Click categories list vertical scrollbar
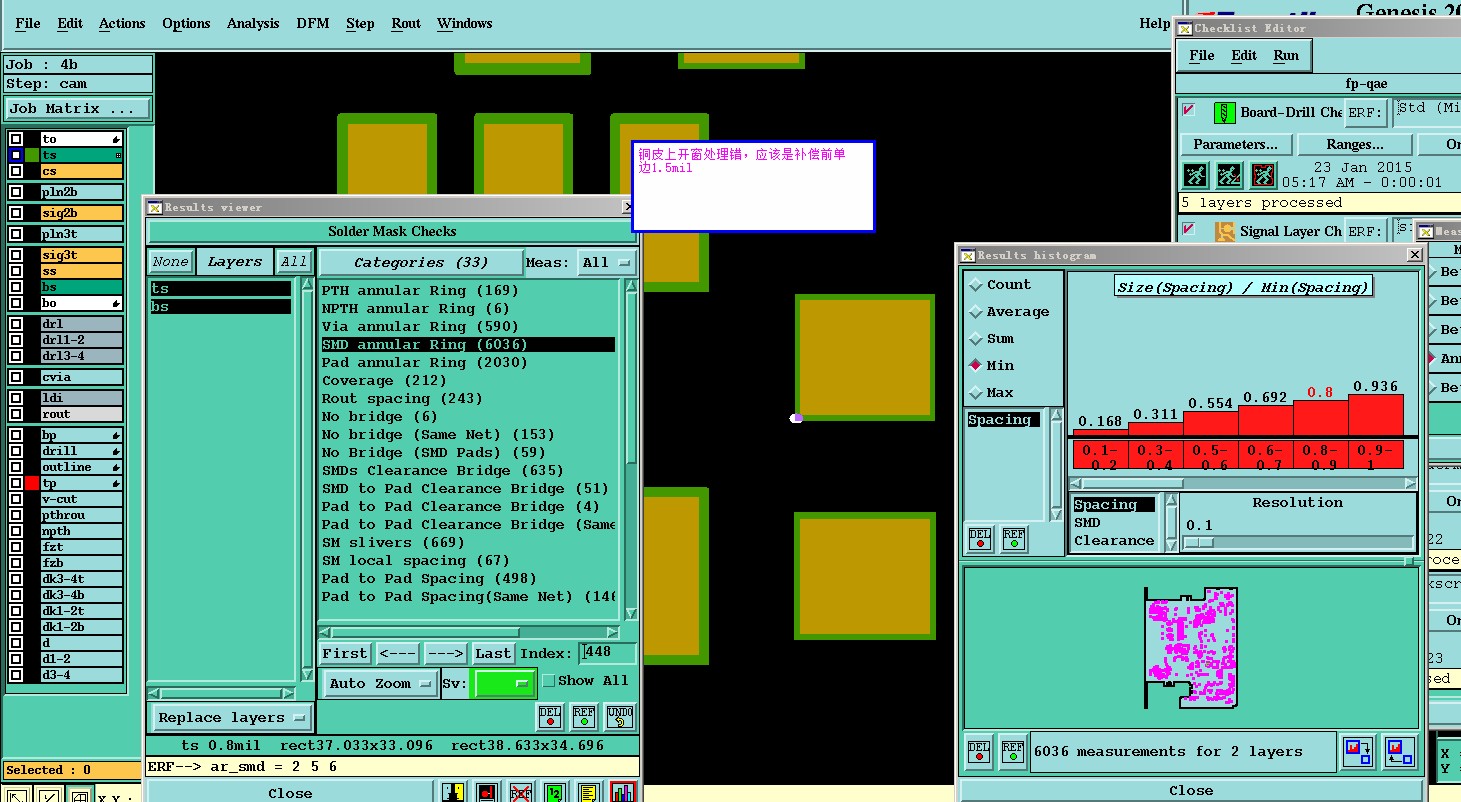Viewport: 1461px width, 802px height. pos(631,449)
